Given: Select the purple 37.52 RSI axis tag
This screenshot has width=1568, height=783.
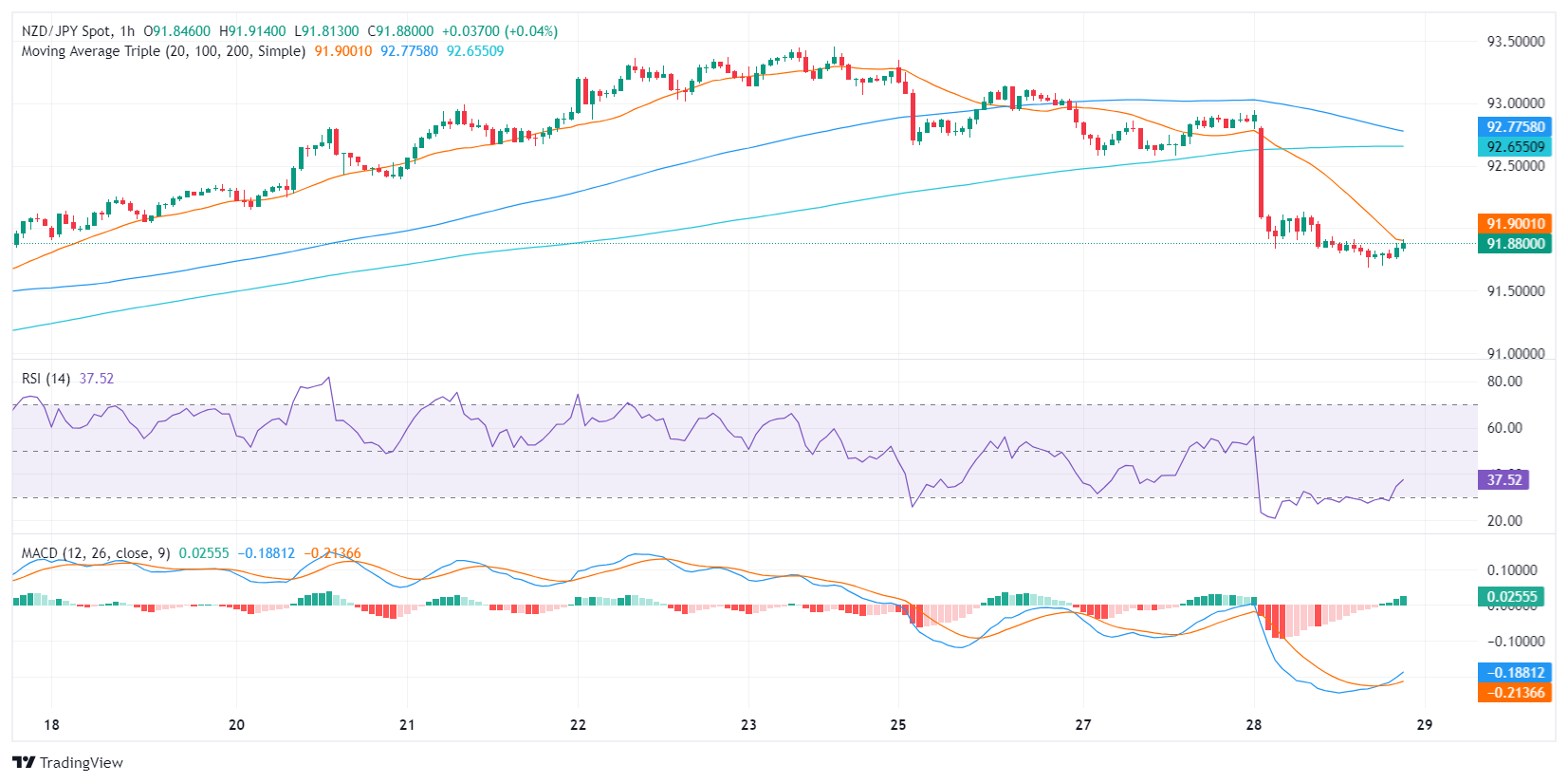Looking at the screenshot, I should pos(1503,480).
